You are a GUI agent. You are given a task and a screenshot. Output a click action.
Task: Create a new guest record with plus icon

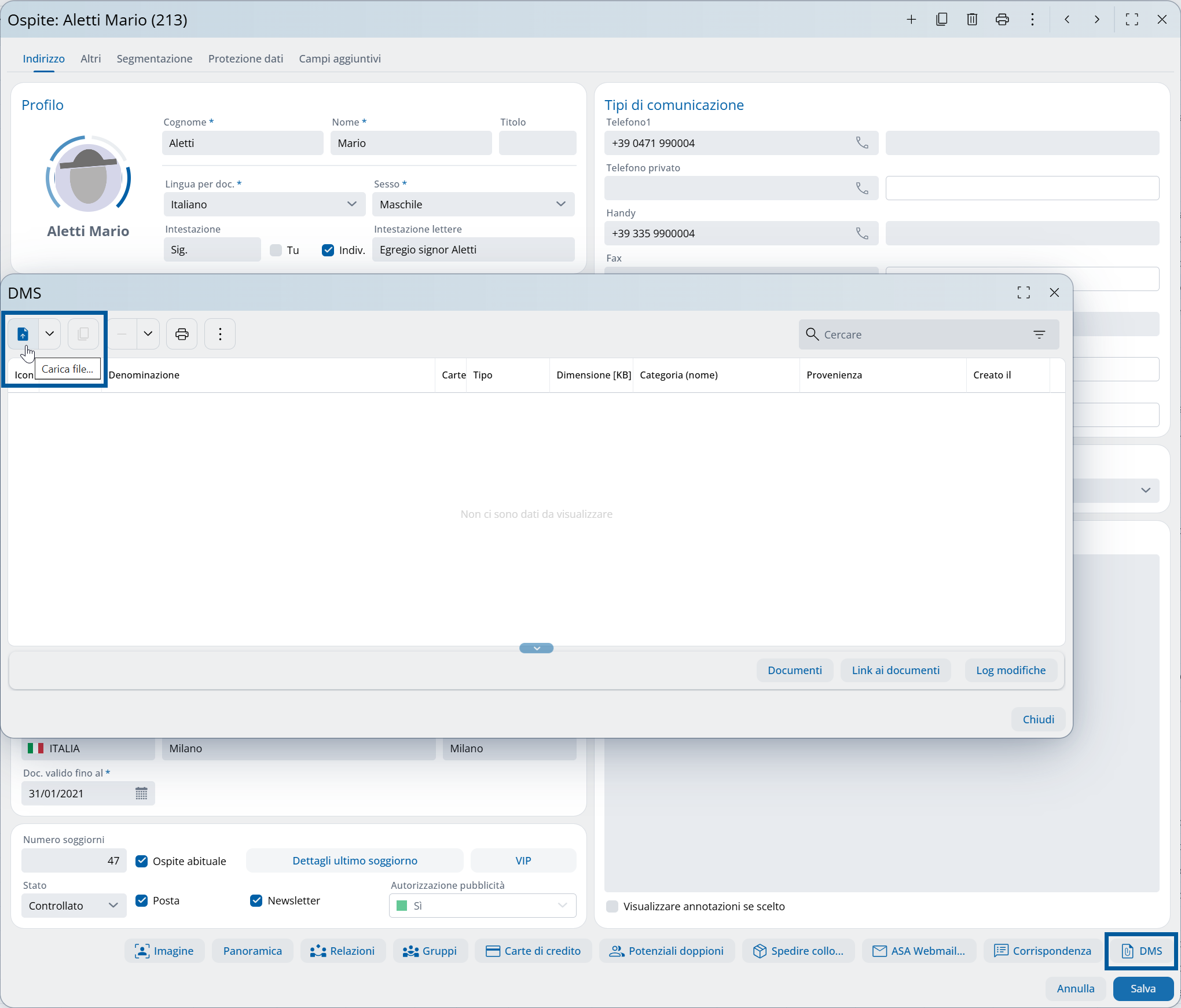pos(911,19)
